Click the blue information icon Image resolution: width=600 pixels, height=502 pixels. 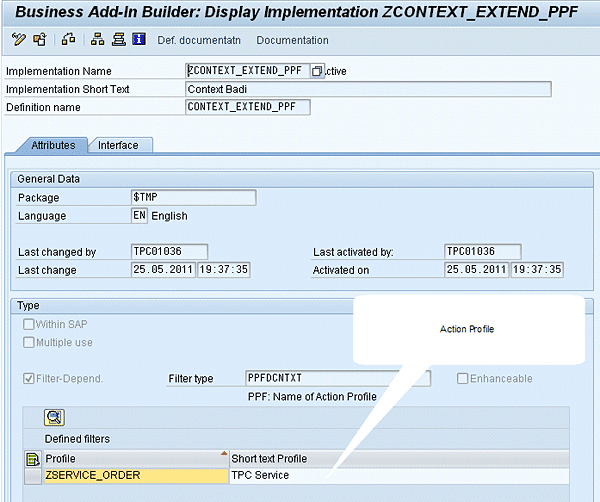(x=139, y=40)
